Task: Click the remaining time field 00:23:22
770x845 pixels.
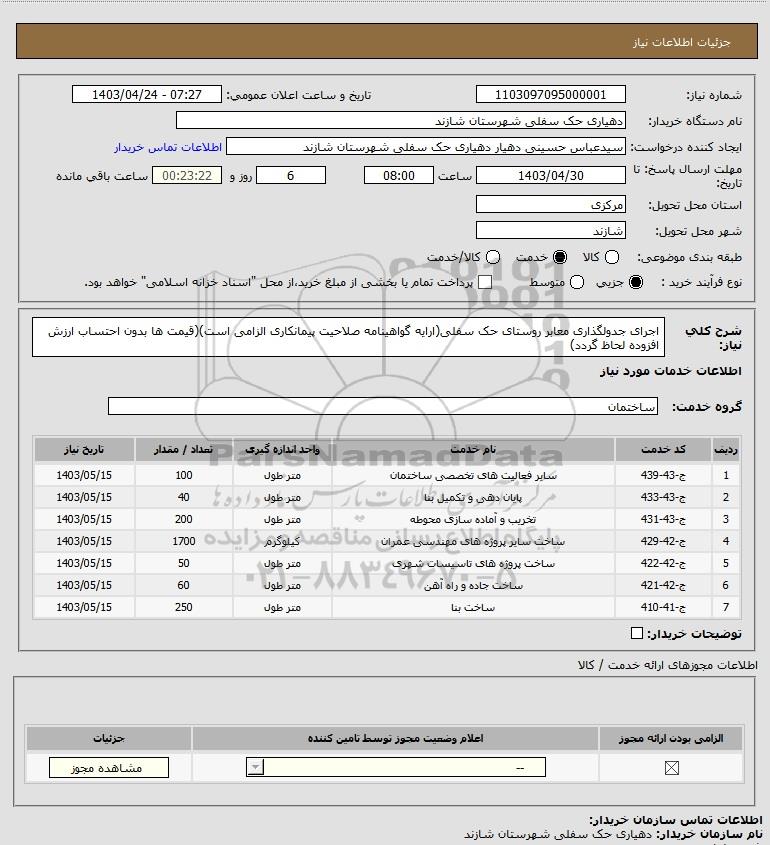Action: pos(187,176)
